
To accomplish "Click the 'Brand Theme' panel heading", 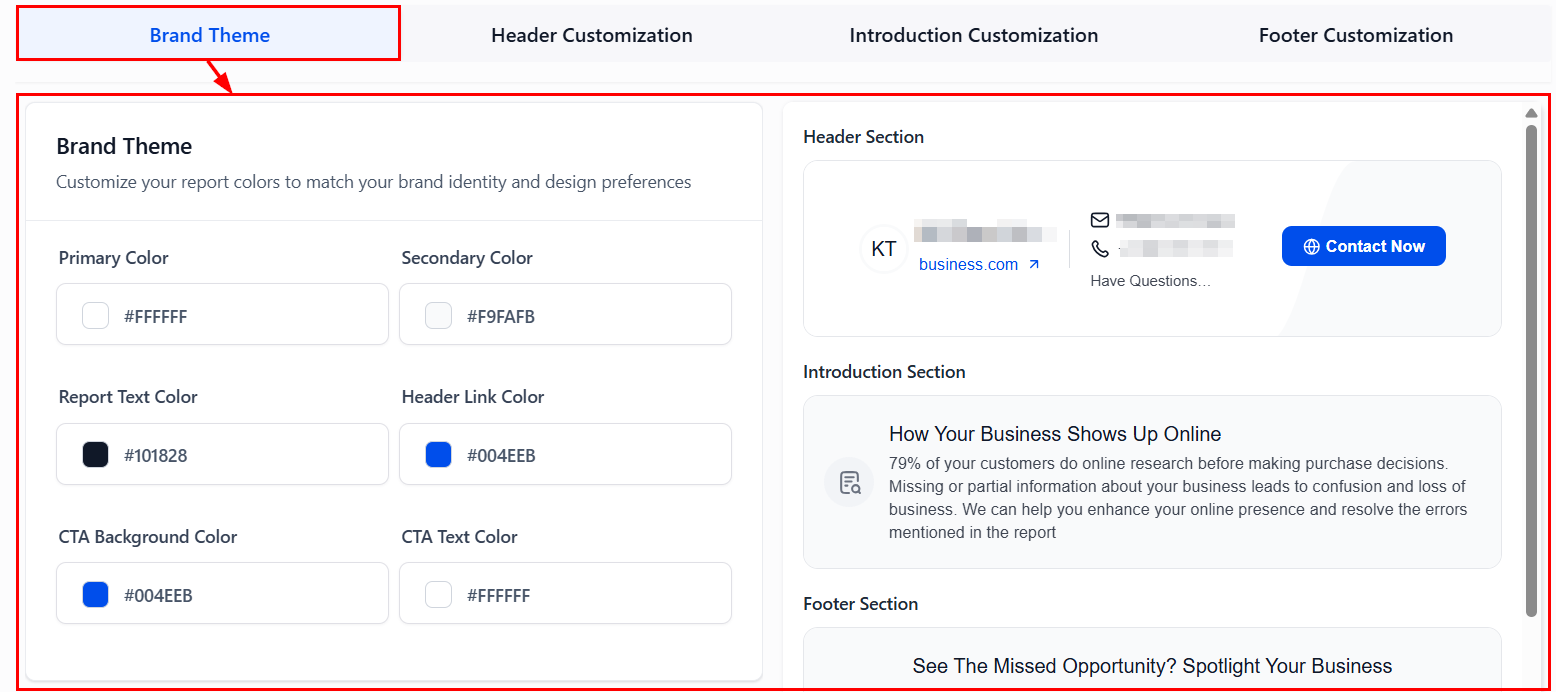I will pos(124,146).
